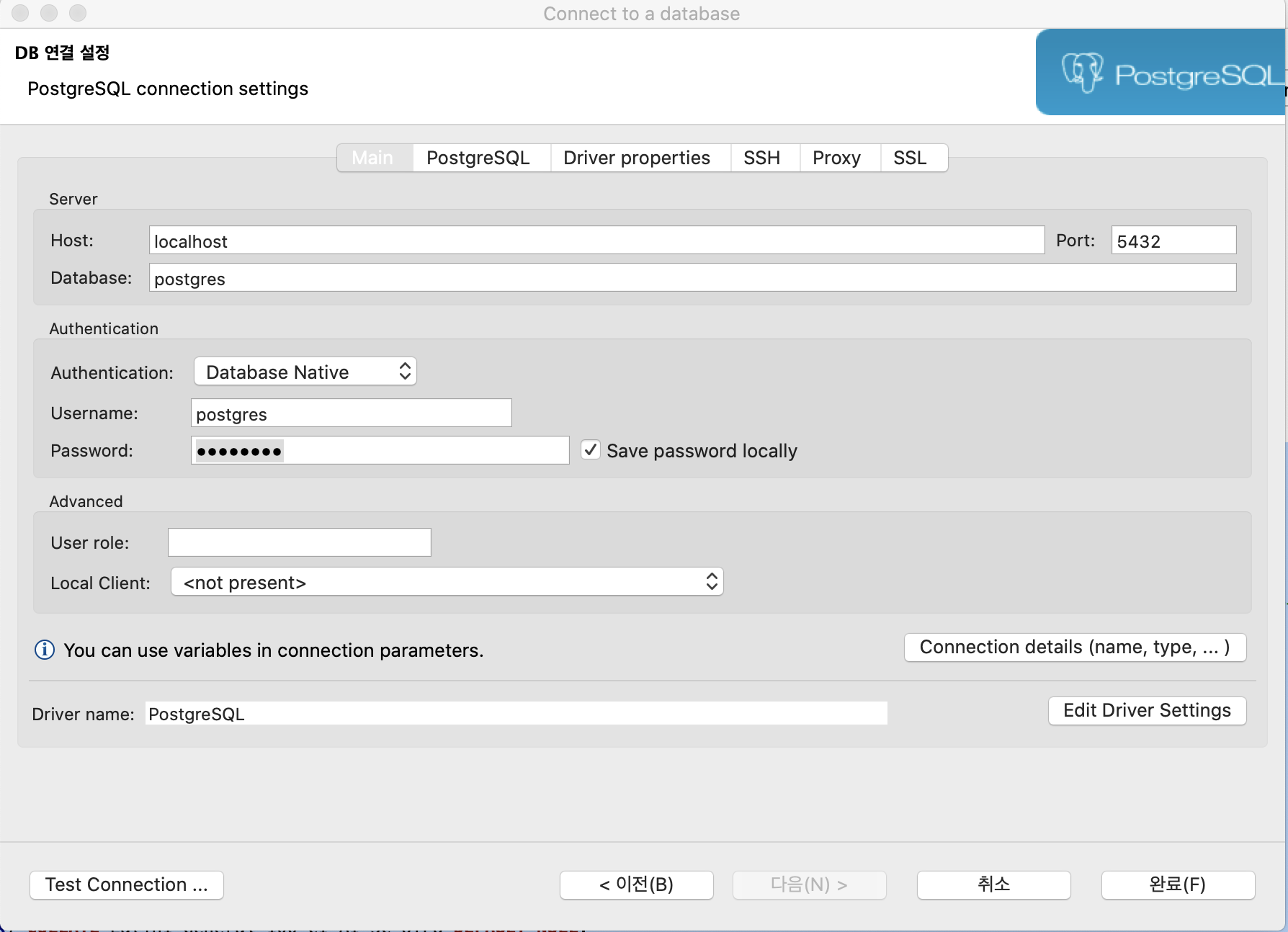Click the info icon beside variables hint
1288x932 pixels.
[45, 650]
